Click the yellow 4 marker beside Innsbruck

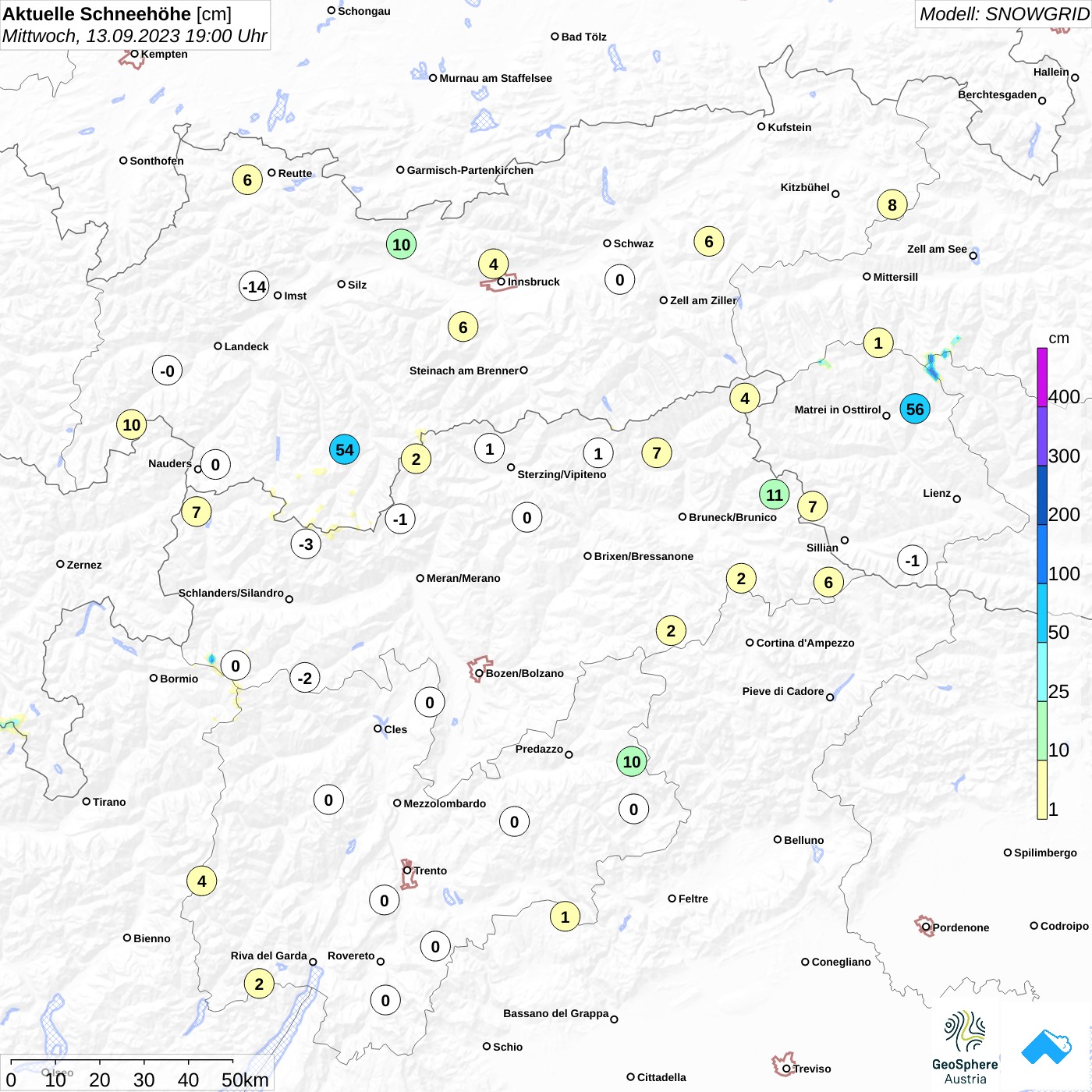[493, 264]
